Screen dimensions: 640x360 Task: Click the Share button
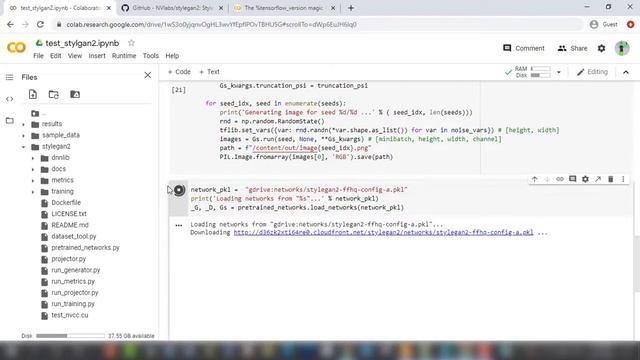click(x=572, y=48)
